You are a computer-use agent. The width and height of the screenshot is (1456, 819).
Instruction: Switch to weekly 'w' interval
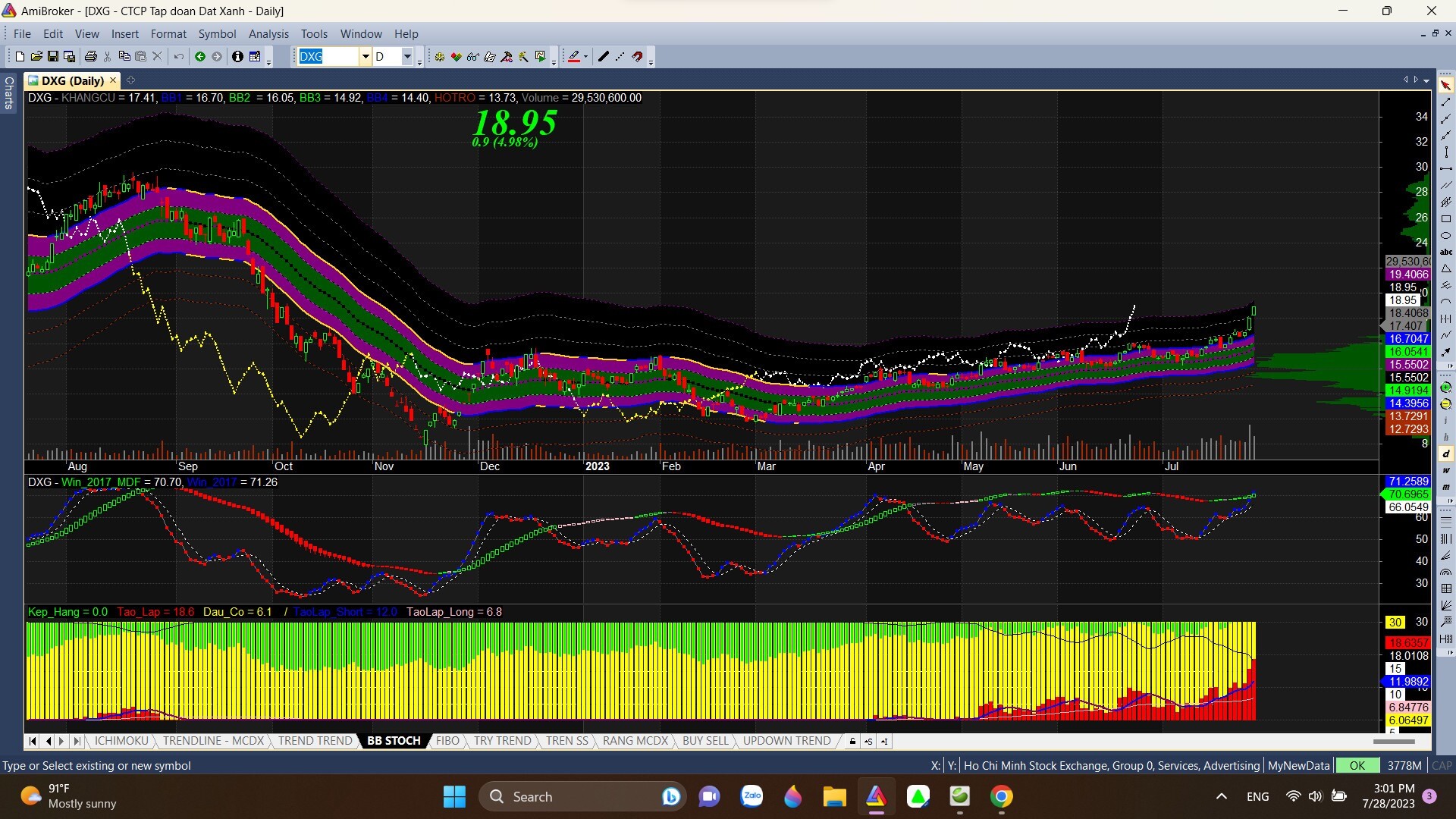pyautogui.click(x=1446, y=470)
